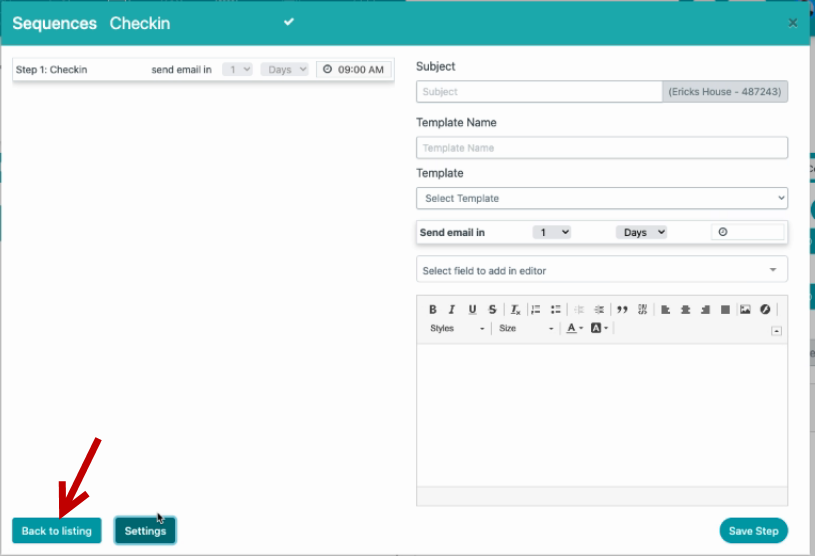Open the Select Template dropdown
The height and width of the screenshot is (556, 815).
click(x=602, y=198)
